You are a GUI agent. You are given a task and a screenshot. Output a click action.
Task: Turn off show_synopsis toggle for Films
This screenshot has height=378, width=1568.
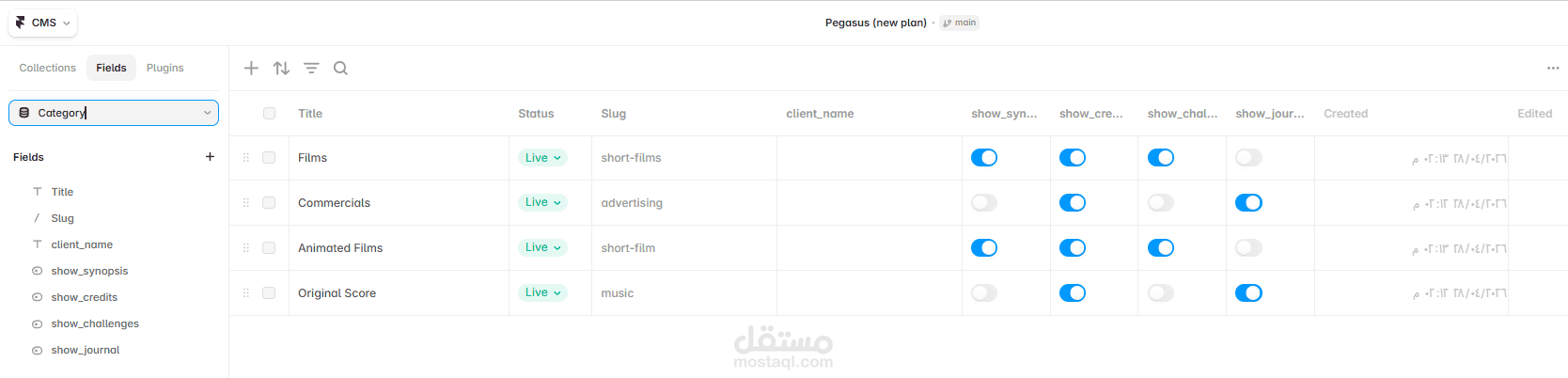tap(984, 158)
